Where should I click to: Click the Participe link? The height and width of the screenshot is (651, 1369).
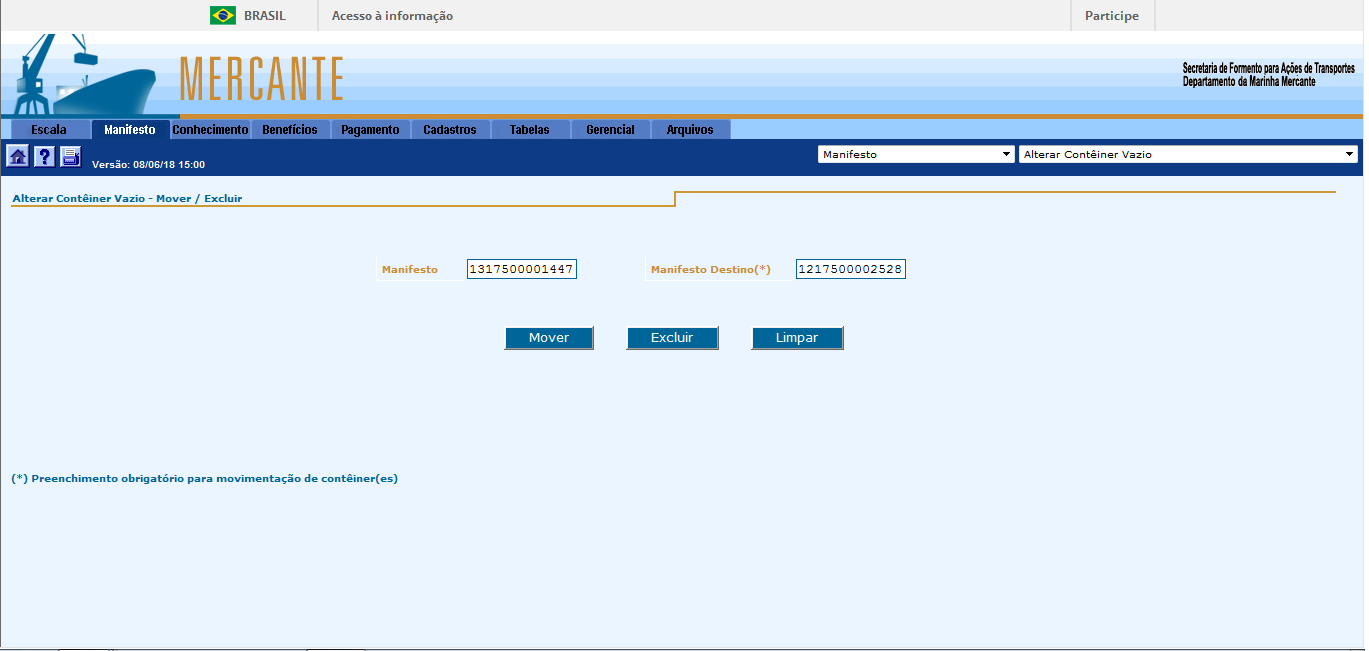point(1112,16)
